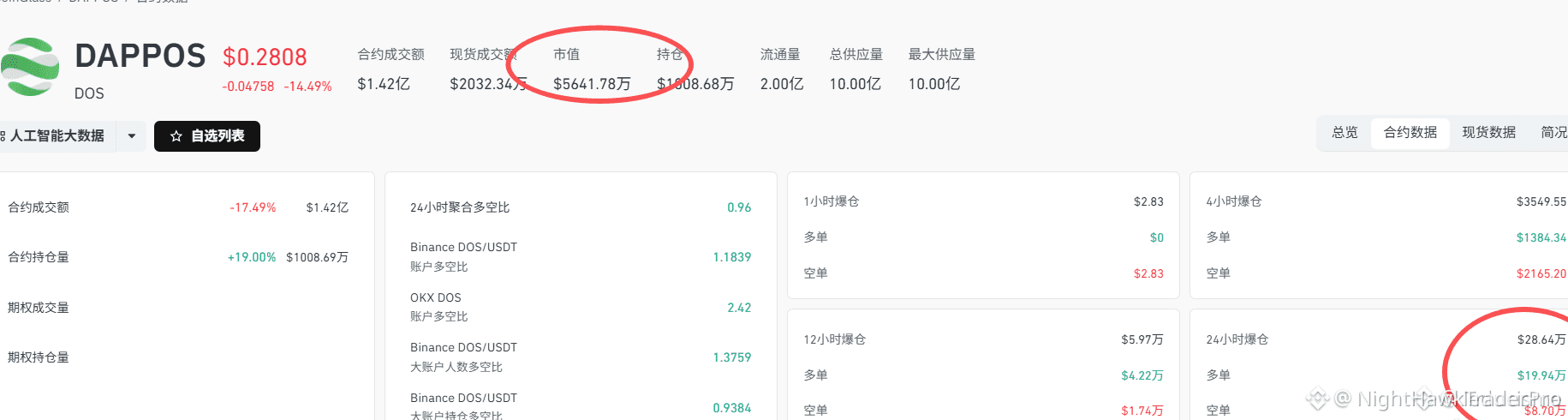
Task: Click the $1384.34 多单 value
Action: point(1541,237)
